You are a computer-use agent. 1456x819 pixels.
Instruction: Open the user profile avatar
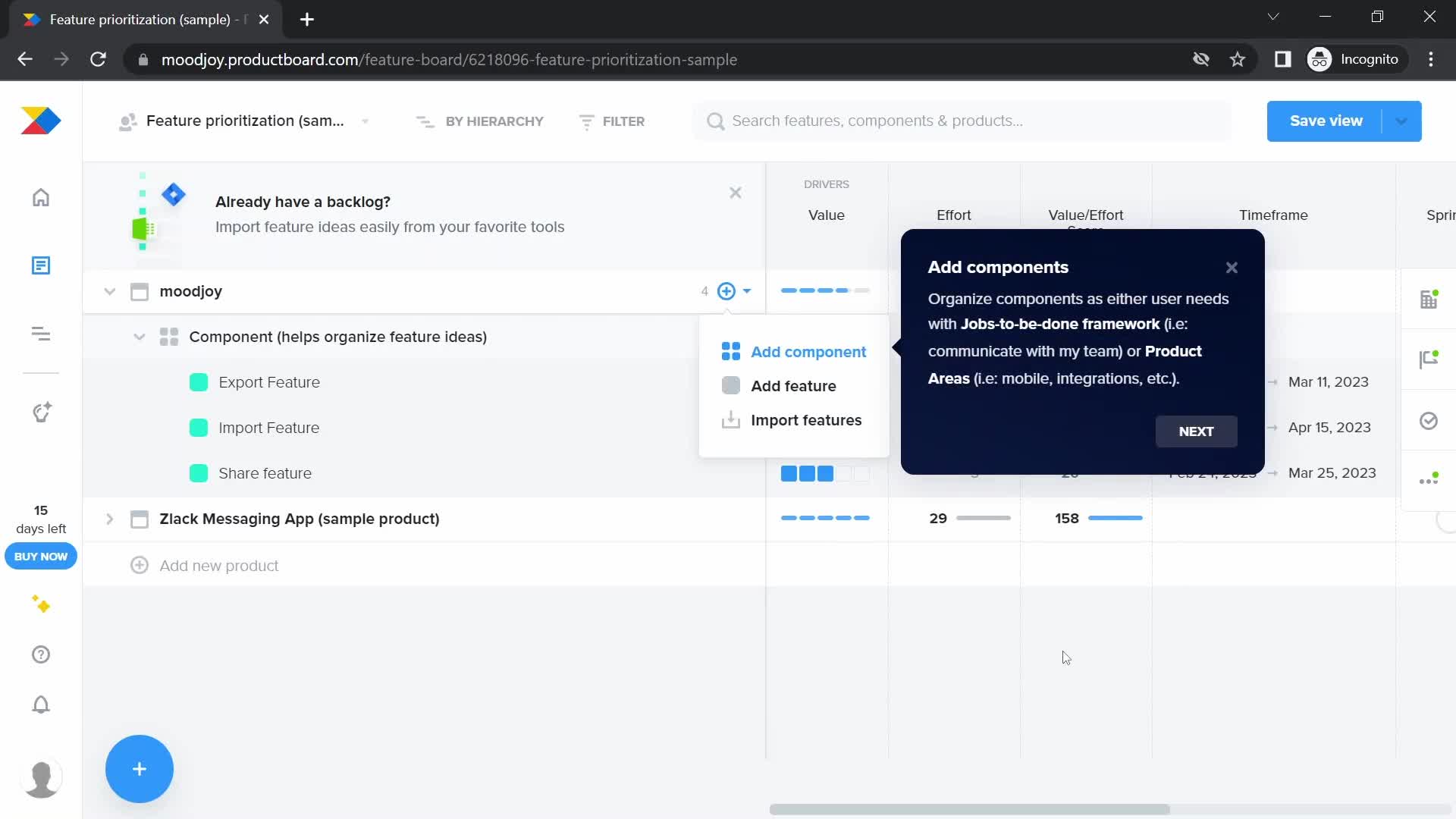point(41,779)
